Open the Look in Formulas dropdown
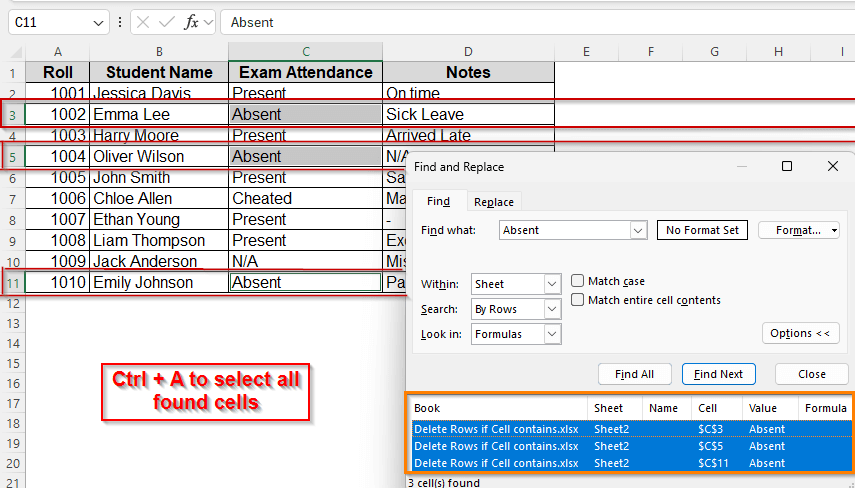Viewport: 855px width, 488px height. (x=552, y=335)
